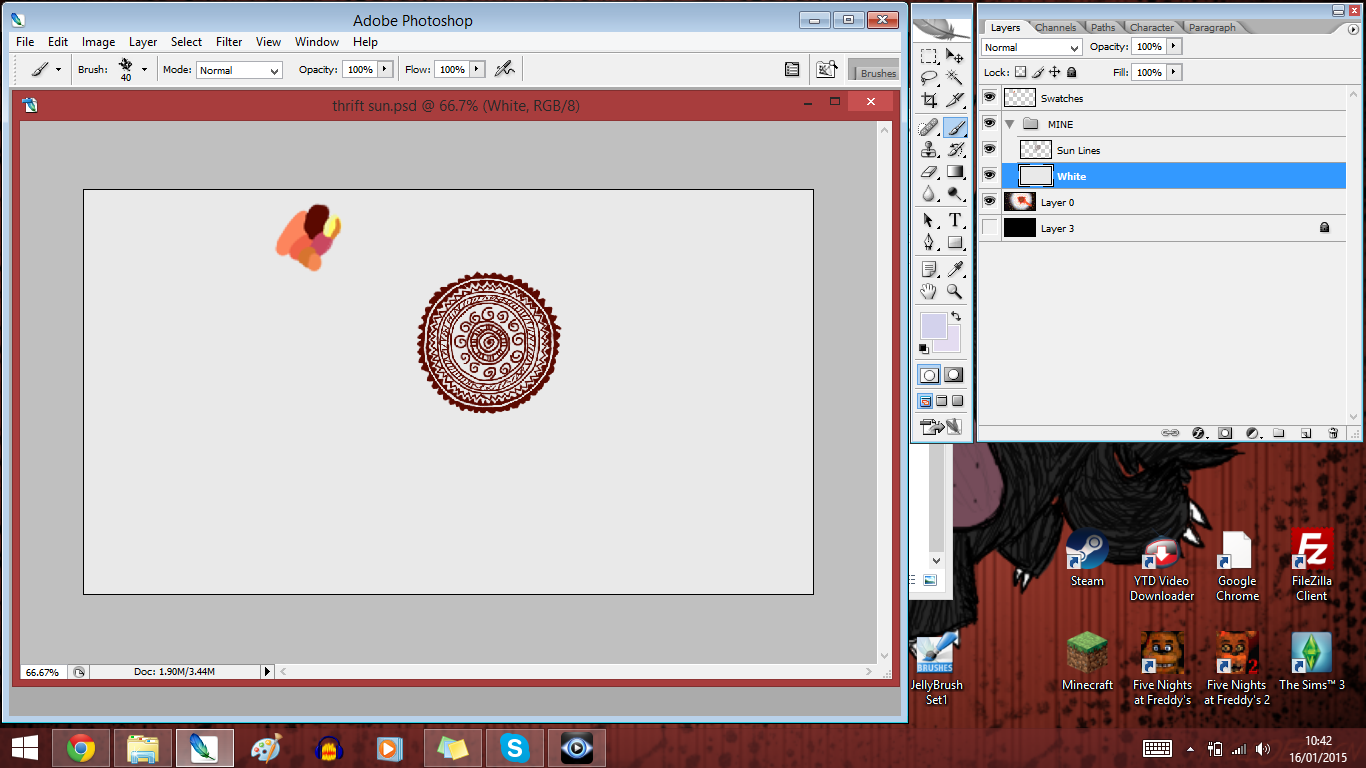
Task: Toggle visibility of the Sun Lines layer
Action: tap(989, 149)
